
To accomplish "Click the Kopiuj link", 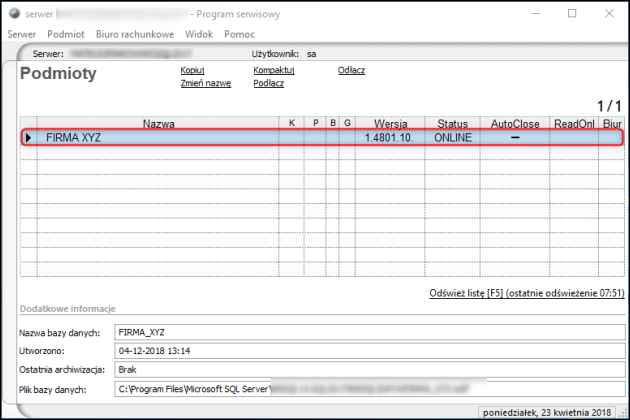I will click(x=192, y=70).
